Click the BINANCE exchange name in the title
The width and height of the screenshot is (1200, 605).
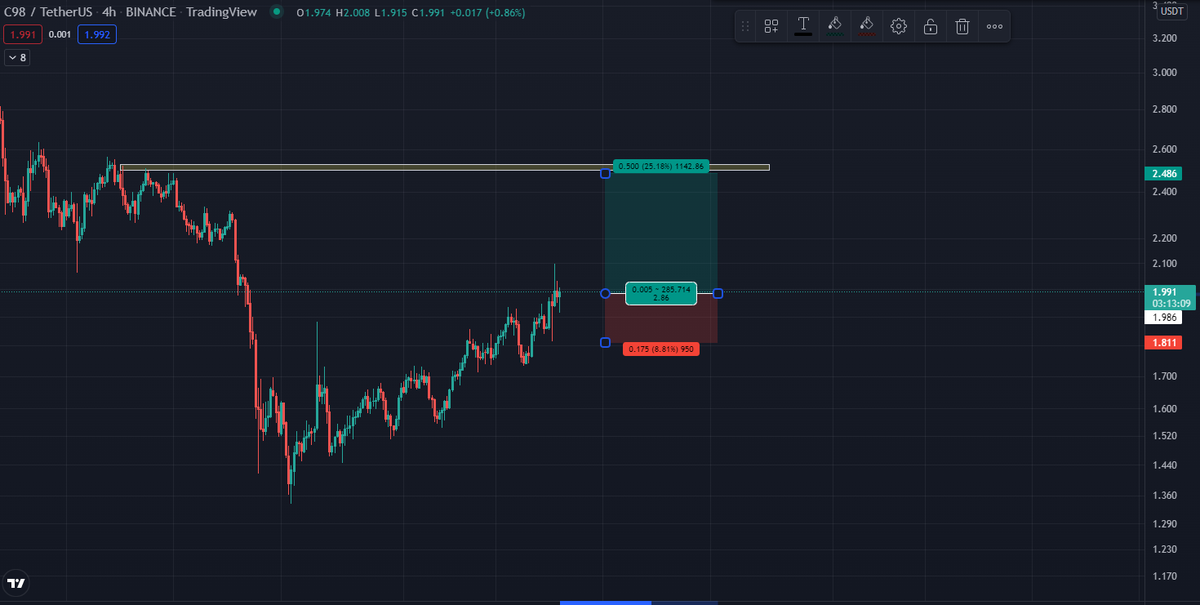point(151,12)
